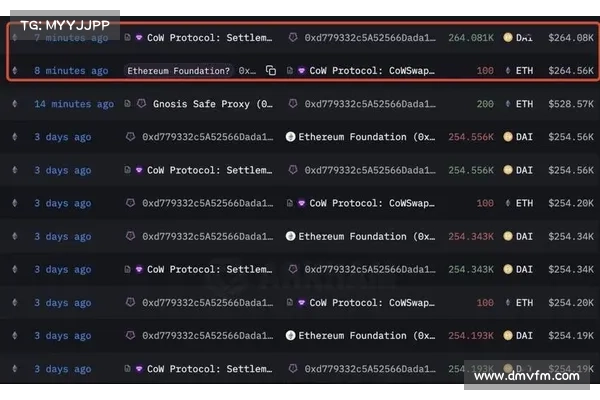The image size is (600, 400).
Task: Click the ETH token icon on the 200 ETH row
Action: coord(507,104)
